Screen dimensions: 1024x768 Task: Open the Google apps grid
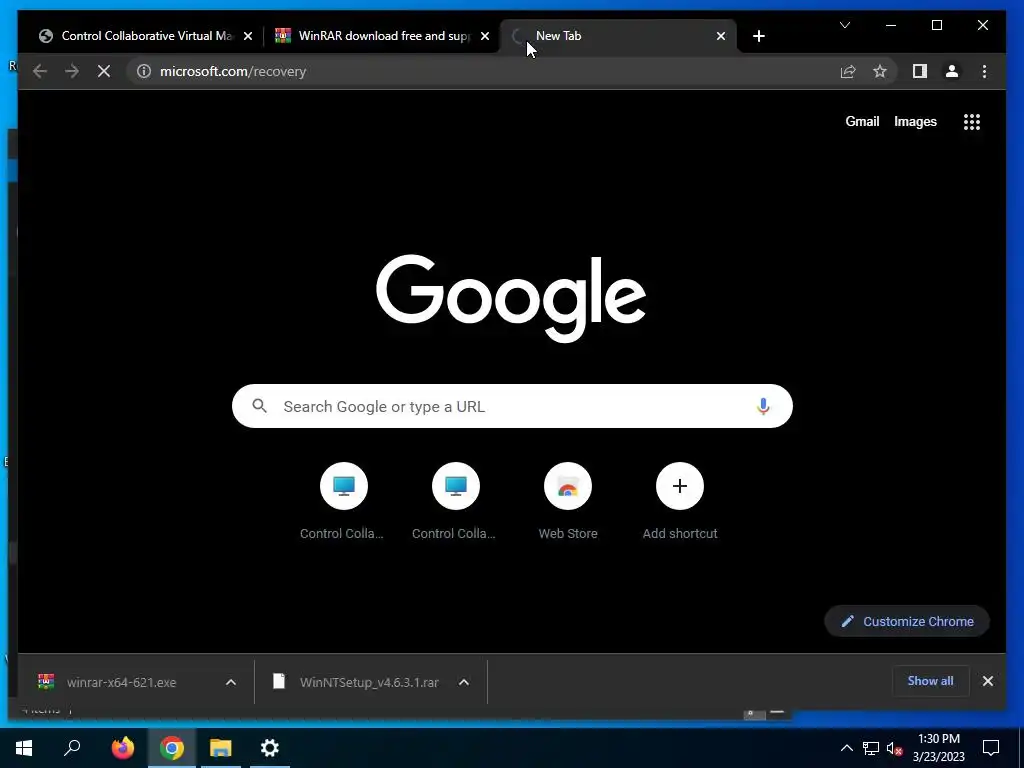click(972, 122)
